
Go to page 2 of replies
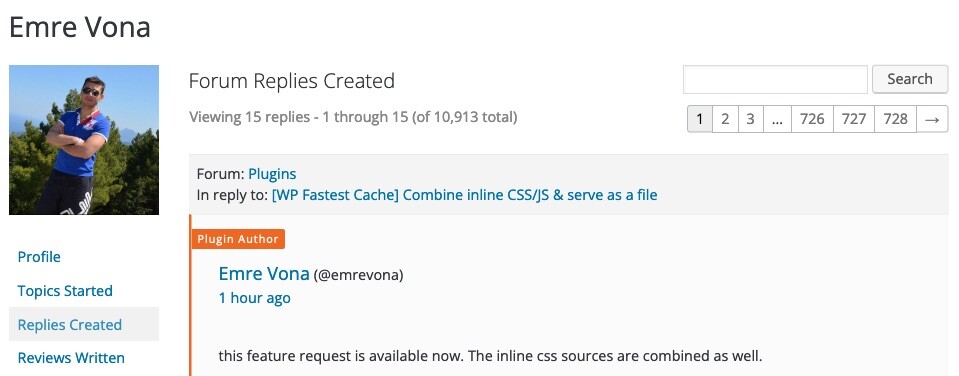[725, 119]
